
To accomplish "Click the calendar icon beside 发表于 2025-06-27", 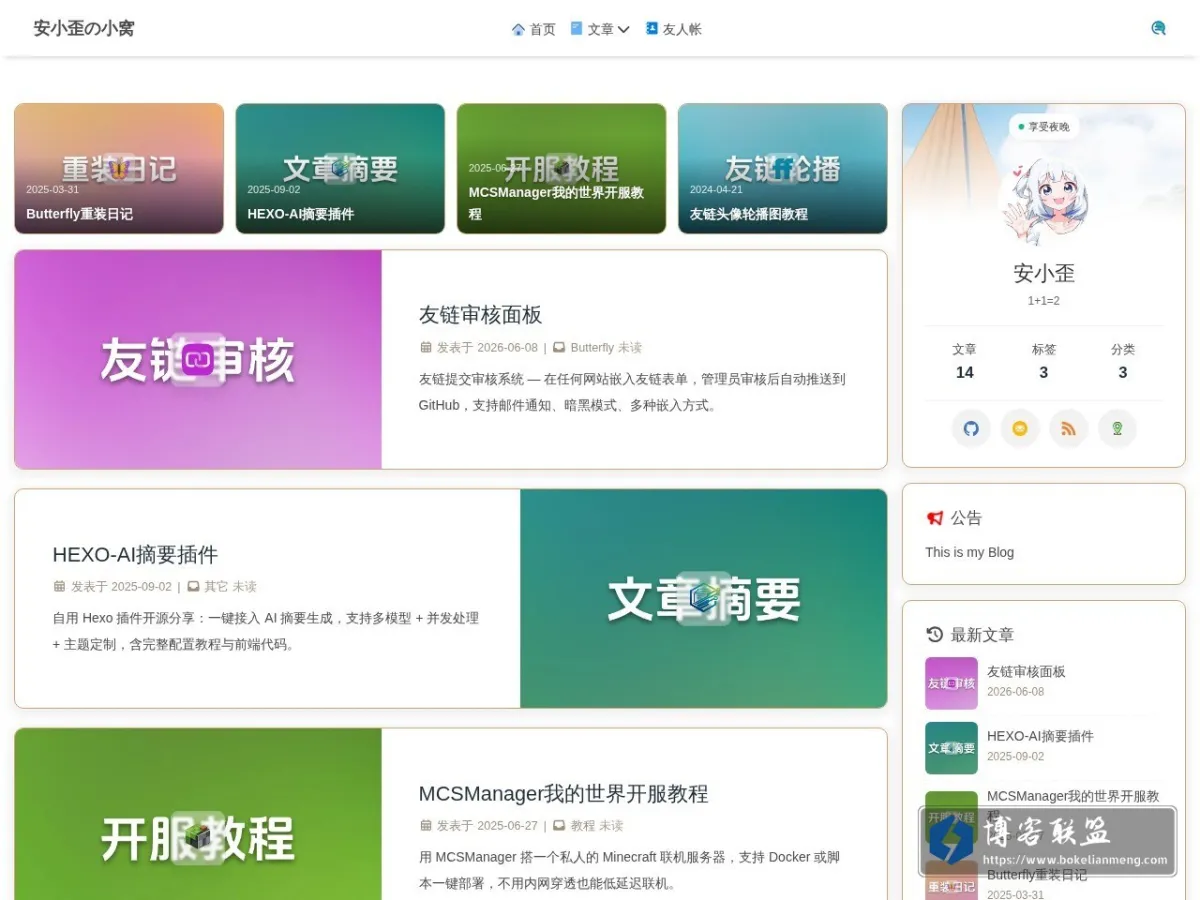I will (425, 826).
